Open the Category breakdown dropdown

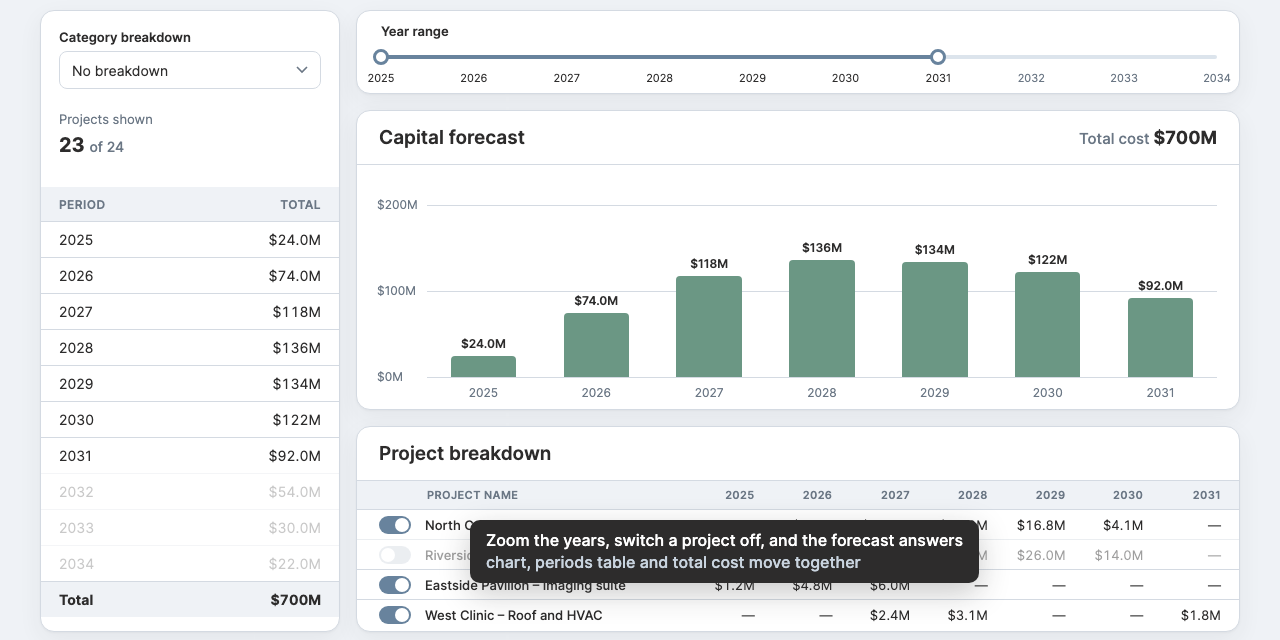click(190, 70)
